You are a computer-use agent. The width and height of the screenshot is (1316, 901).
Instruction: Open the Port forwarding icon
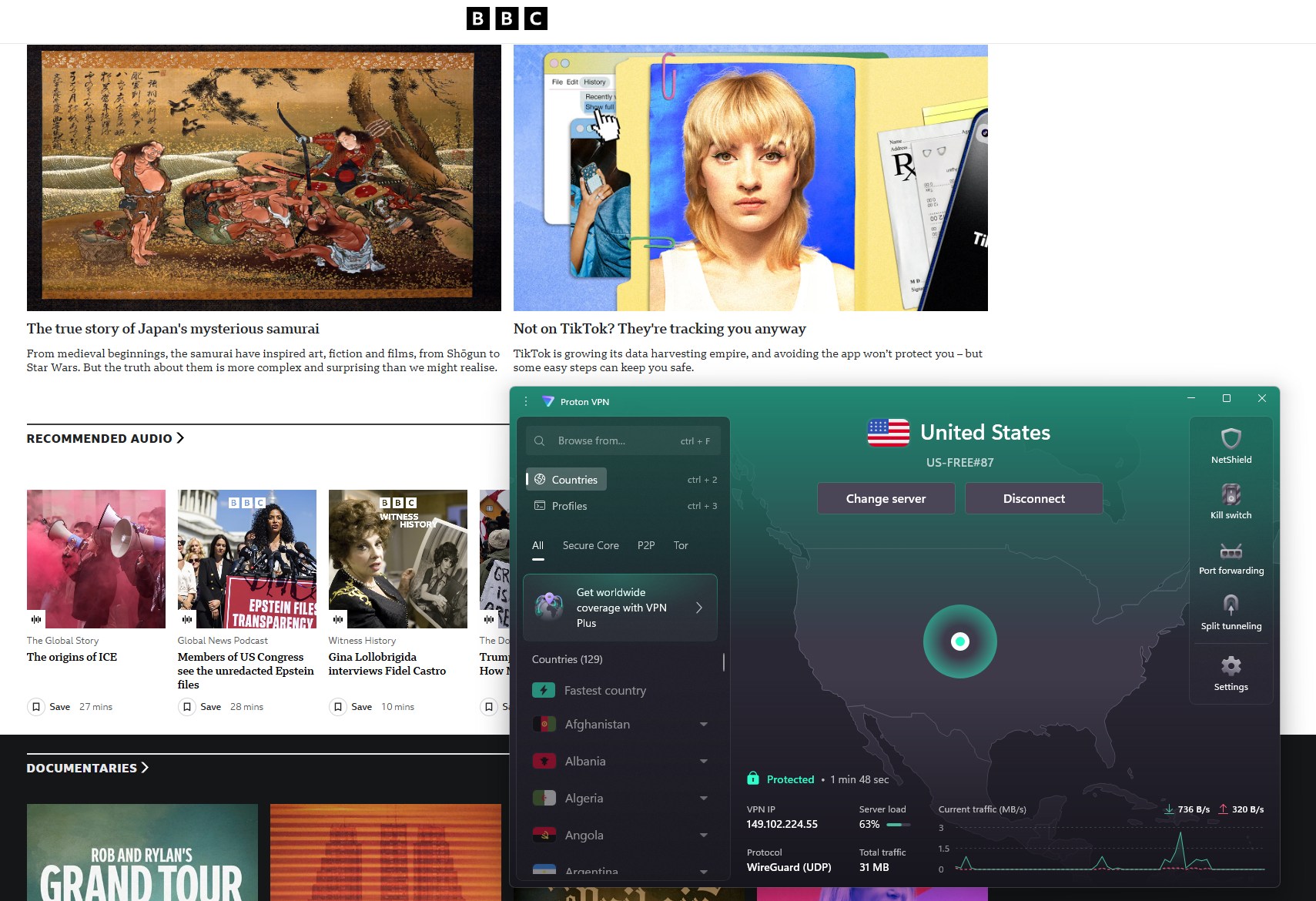1231,551
